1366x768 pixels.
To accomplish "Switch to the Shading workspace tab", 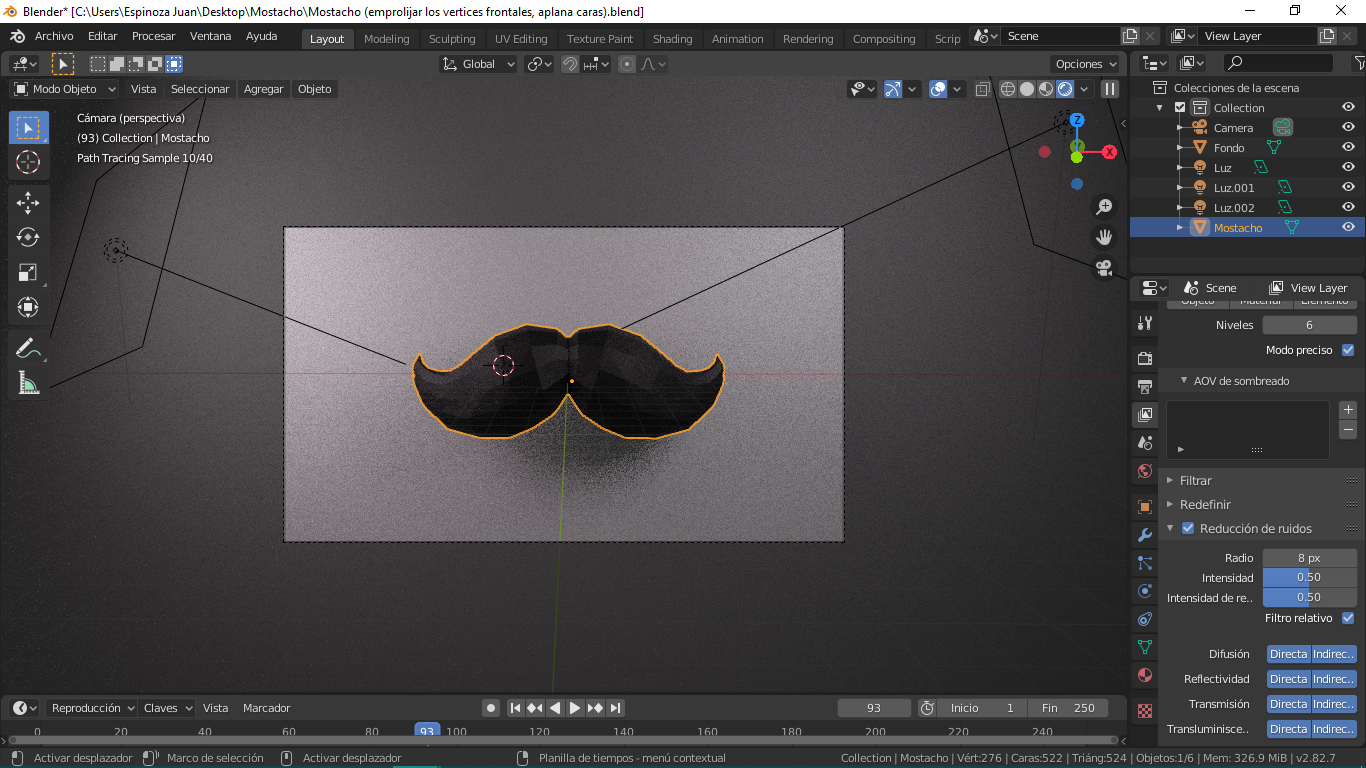I will 672,39.
